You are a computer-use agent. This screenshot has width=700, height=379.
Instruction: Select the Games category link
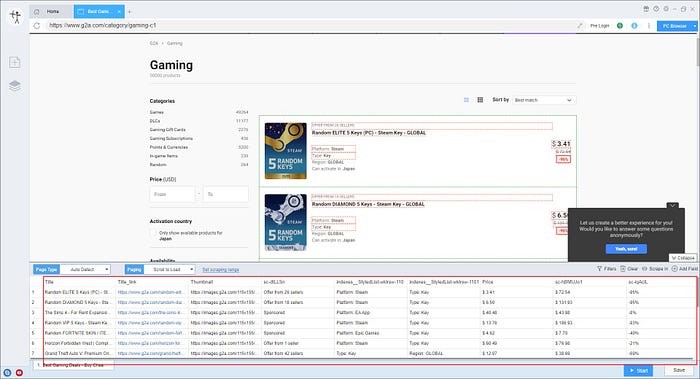click(157, 112)
